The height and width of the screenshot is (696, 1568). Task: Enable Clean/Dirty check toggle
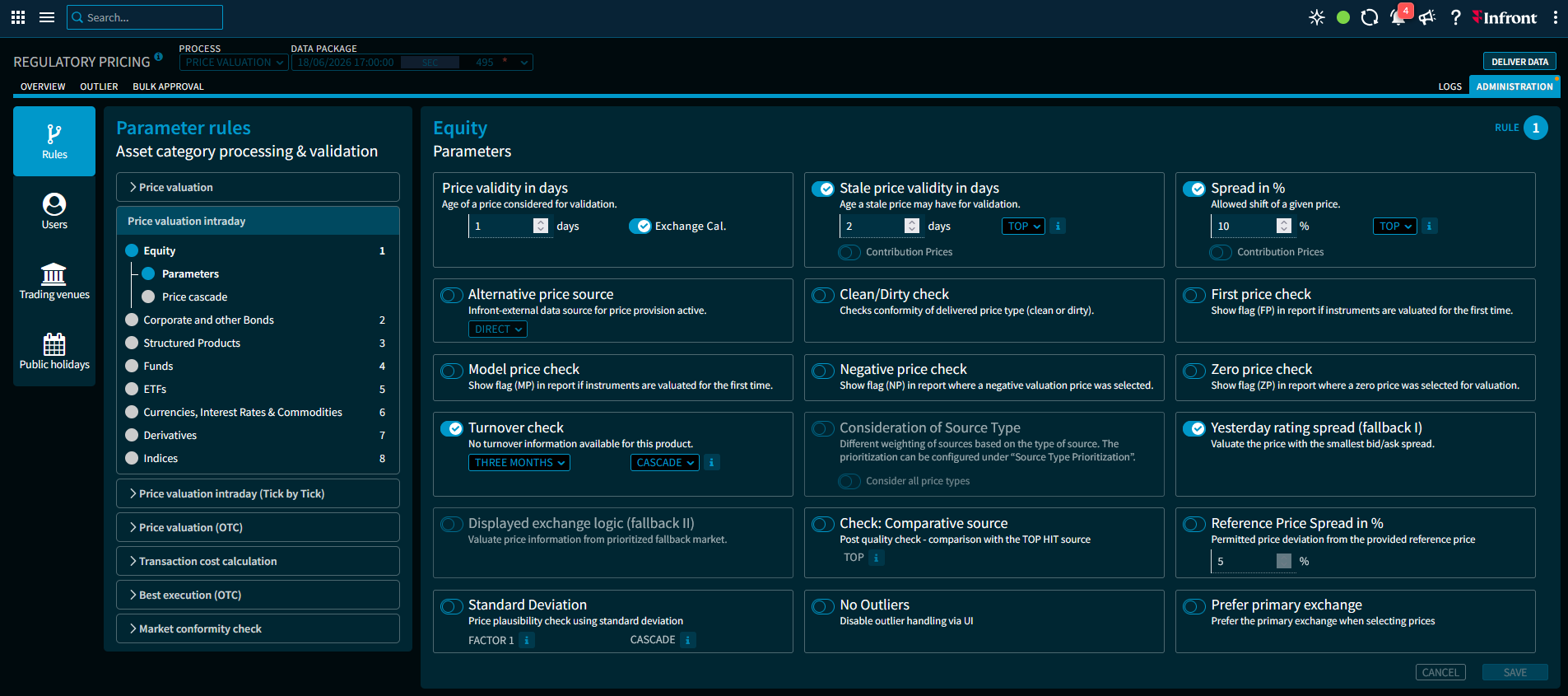pos(823,295)
